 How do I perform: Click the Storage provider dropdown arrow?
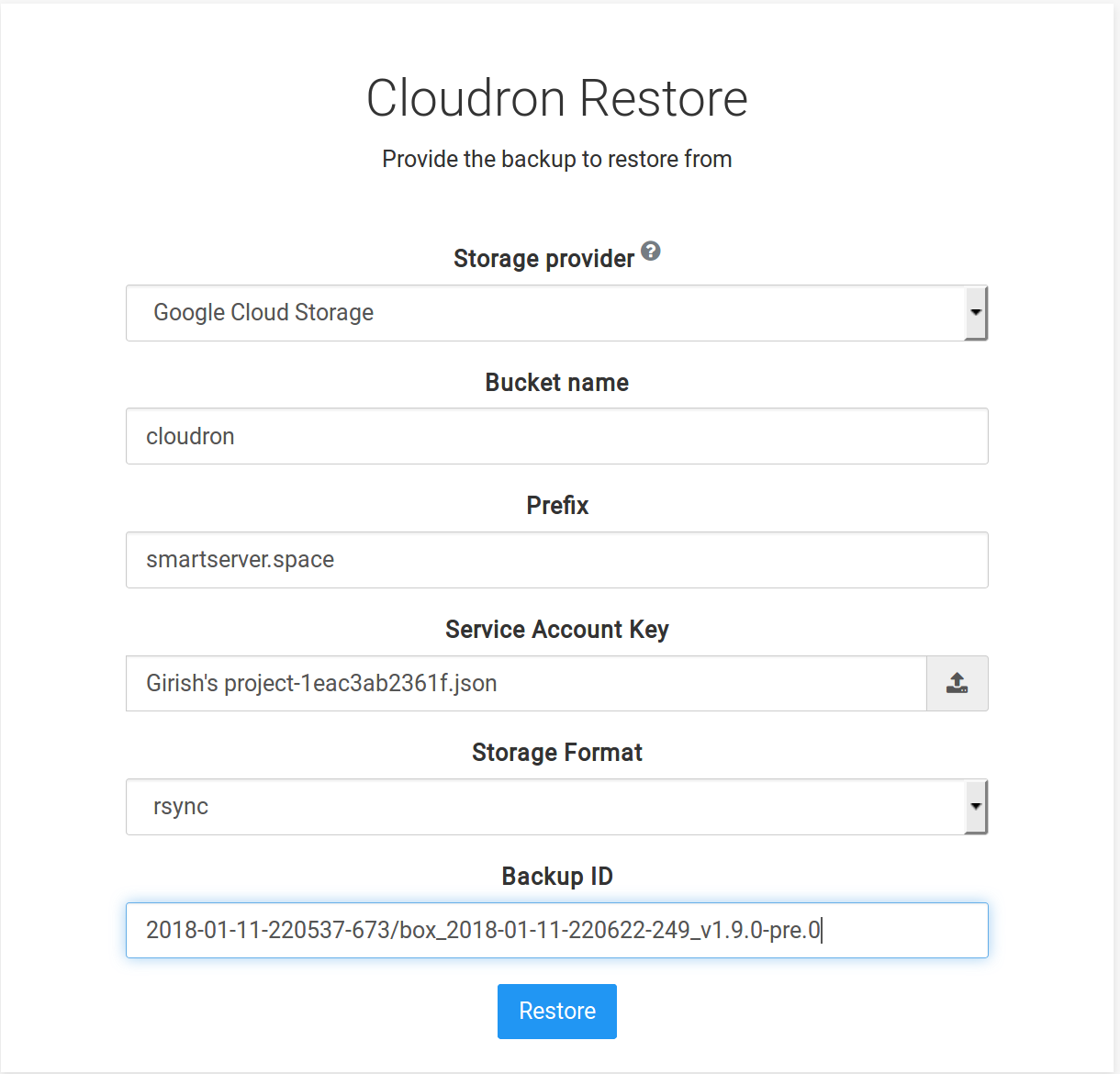(x=975, y=313)
